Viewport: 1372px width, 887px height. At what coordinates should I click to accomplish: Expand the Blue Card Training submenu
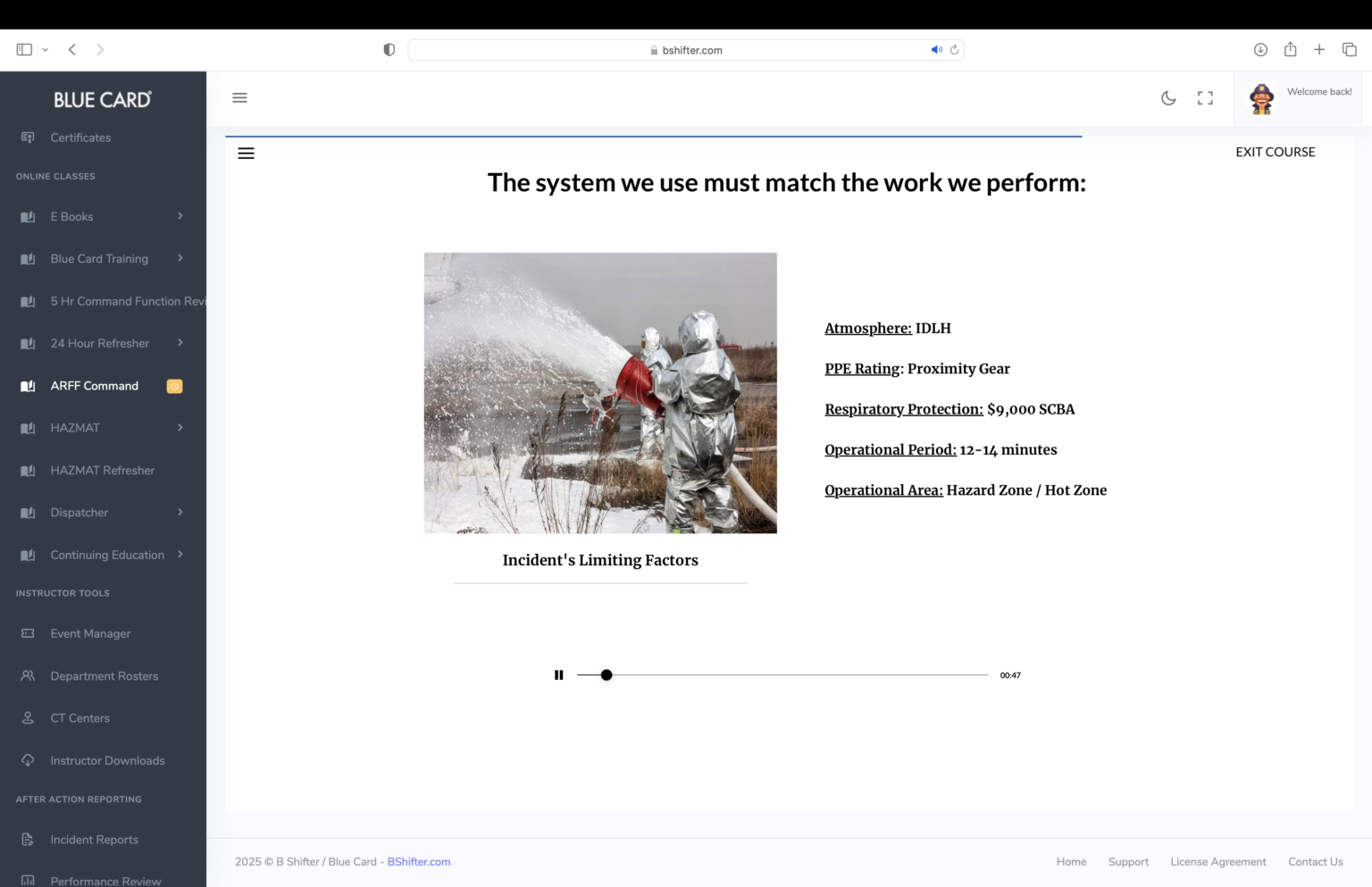click(x=180, y=258)
